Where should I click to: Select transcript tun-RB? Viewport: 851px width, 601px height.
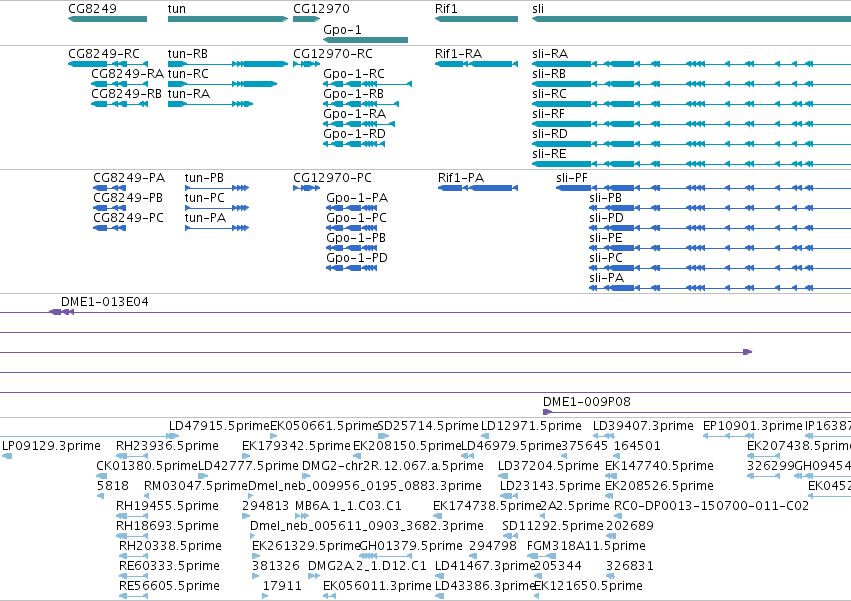coord(228,64)
